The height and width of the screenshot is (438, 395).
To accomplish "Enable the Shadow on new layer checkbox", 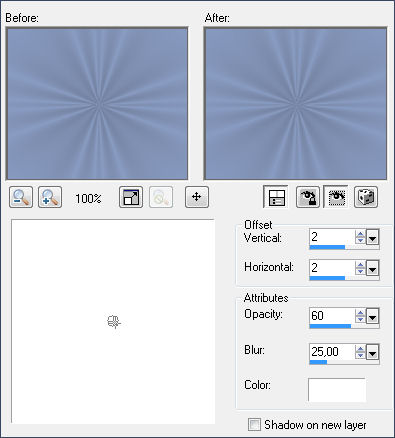I will pos(254,425).
